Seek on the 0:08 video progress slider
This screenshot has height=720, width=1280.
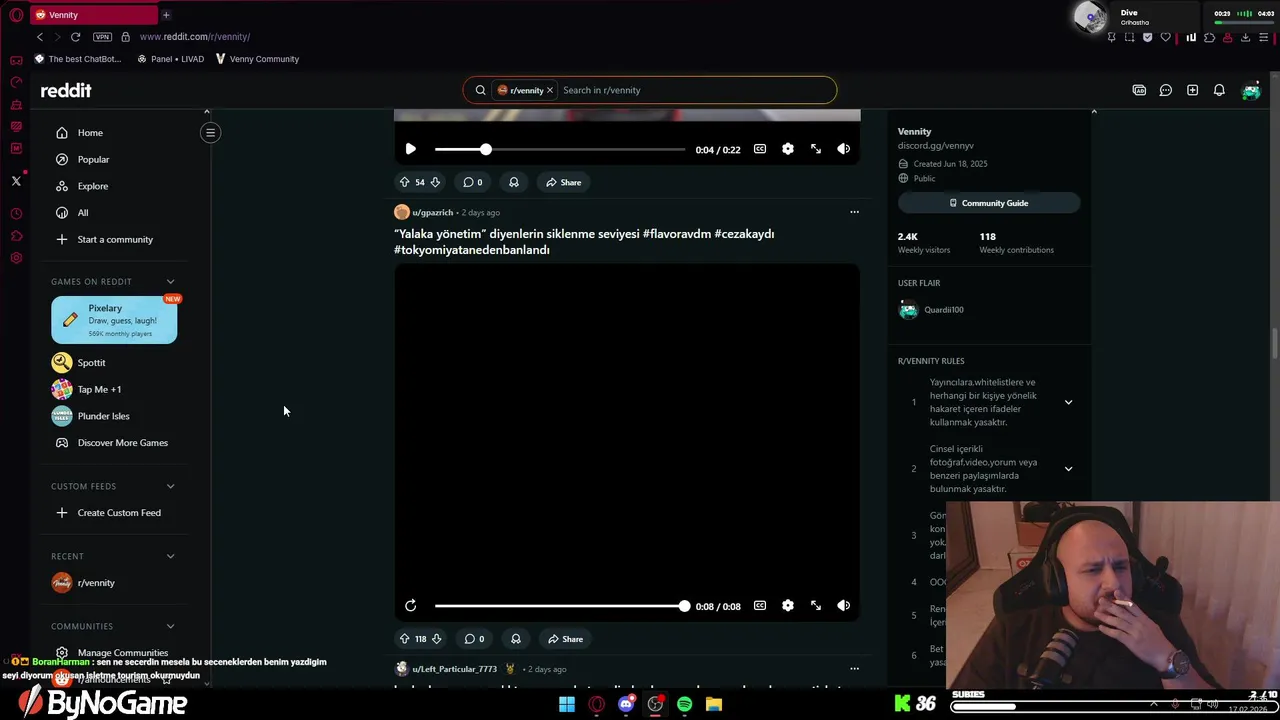tap(560, 606)
